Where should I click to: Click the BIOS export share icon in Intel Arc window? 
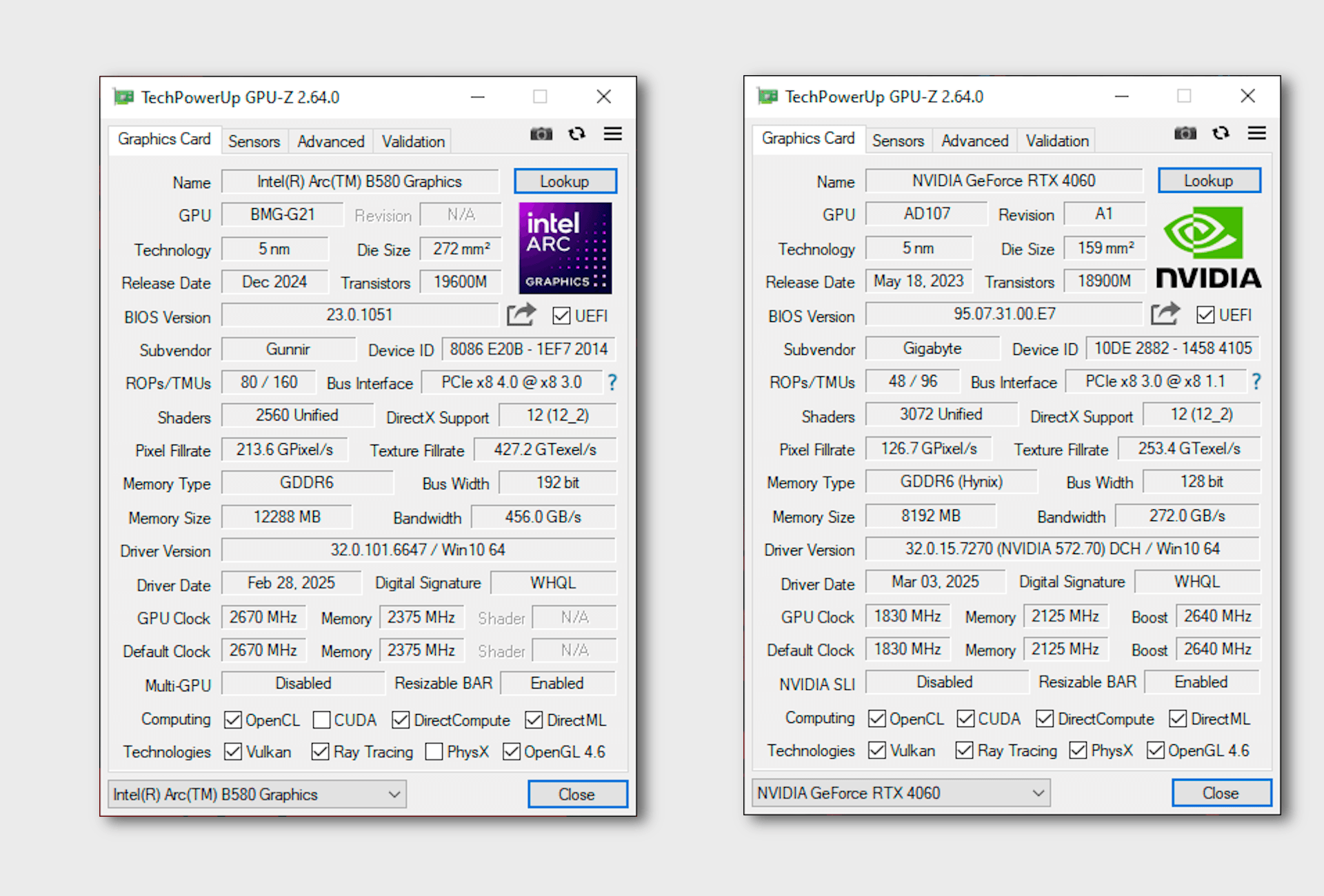pyautogui.click(x=521, y=314)
